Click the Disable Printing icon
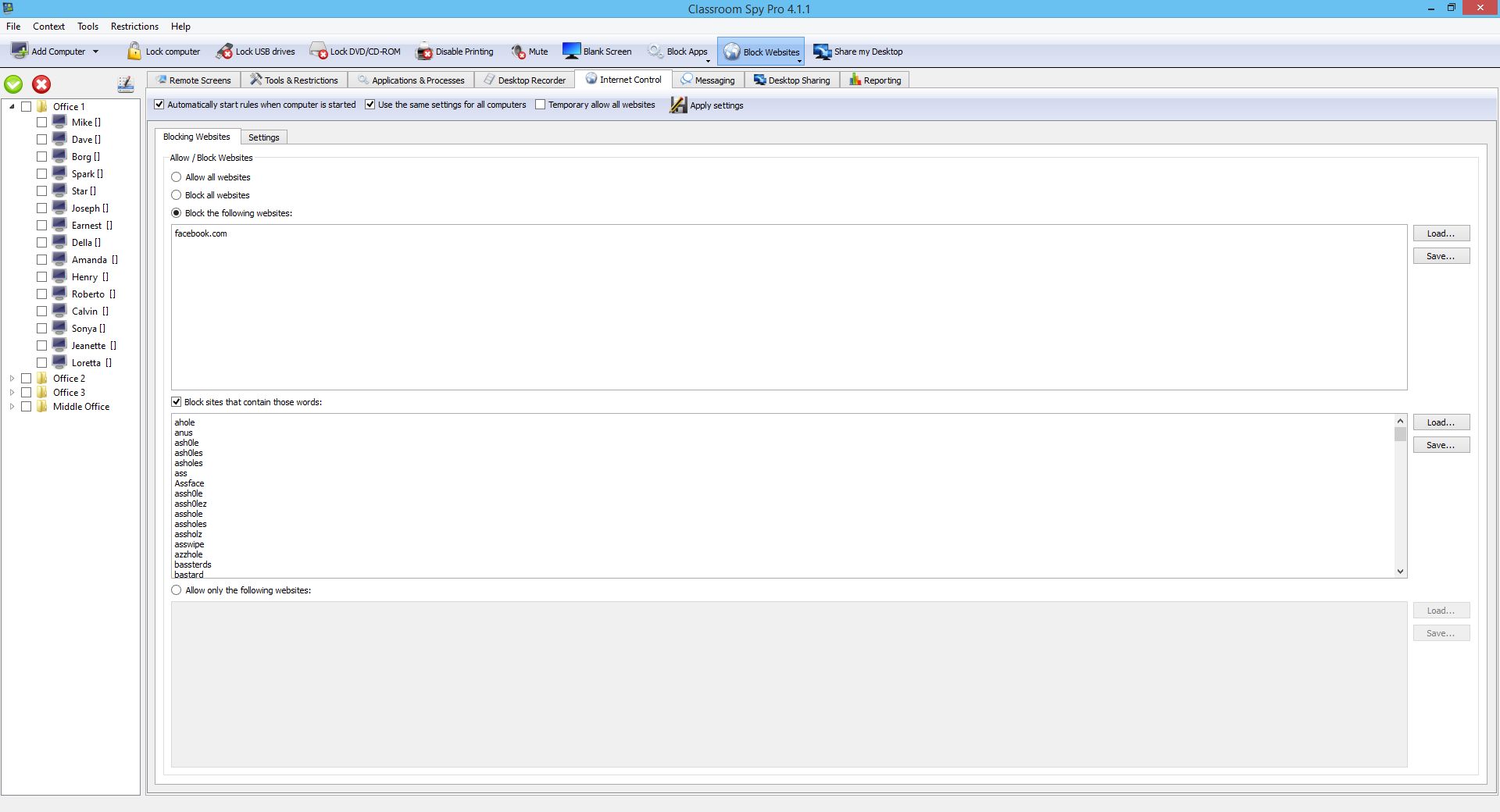The image size is (1500, 812). coord(424,52)
